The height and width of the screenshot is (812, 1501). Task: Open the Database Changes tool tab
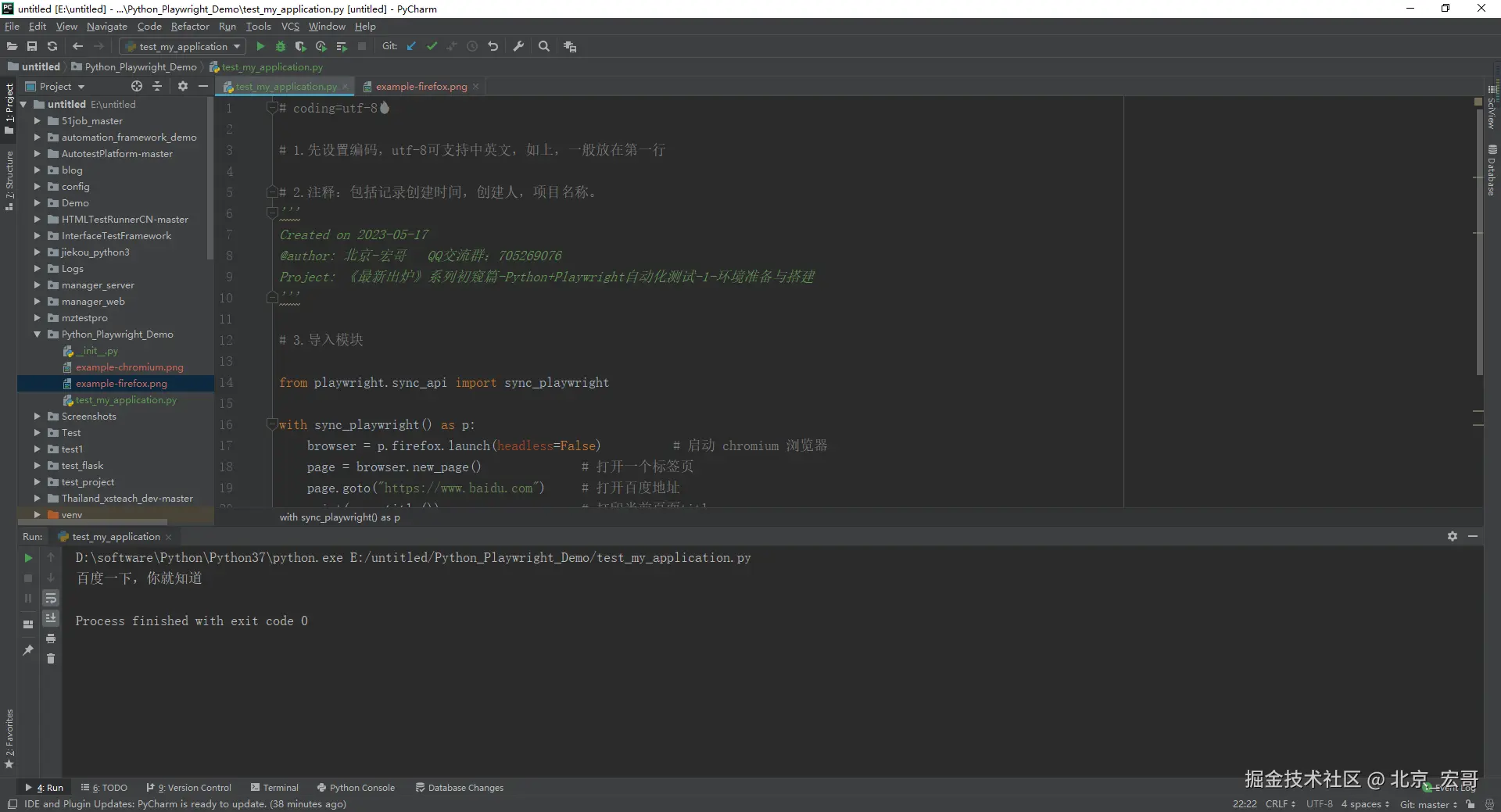(x=460, y=788)
